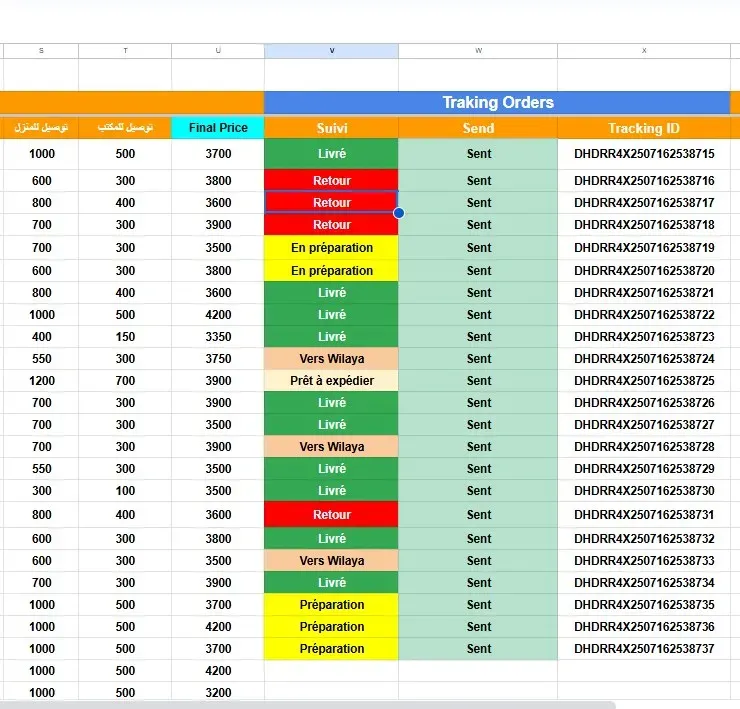Select Livré cell for tracking ID ending 8715
This screenshot has width=740, height=709.
[x=331, y=154]
